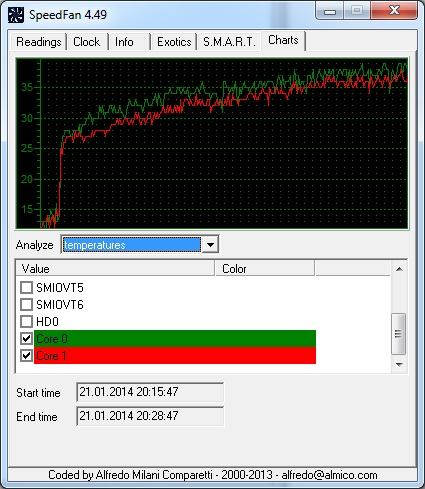Click the sensor list scrollbar thumb

click(399, 334)
